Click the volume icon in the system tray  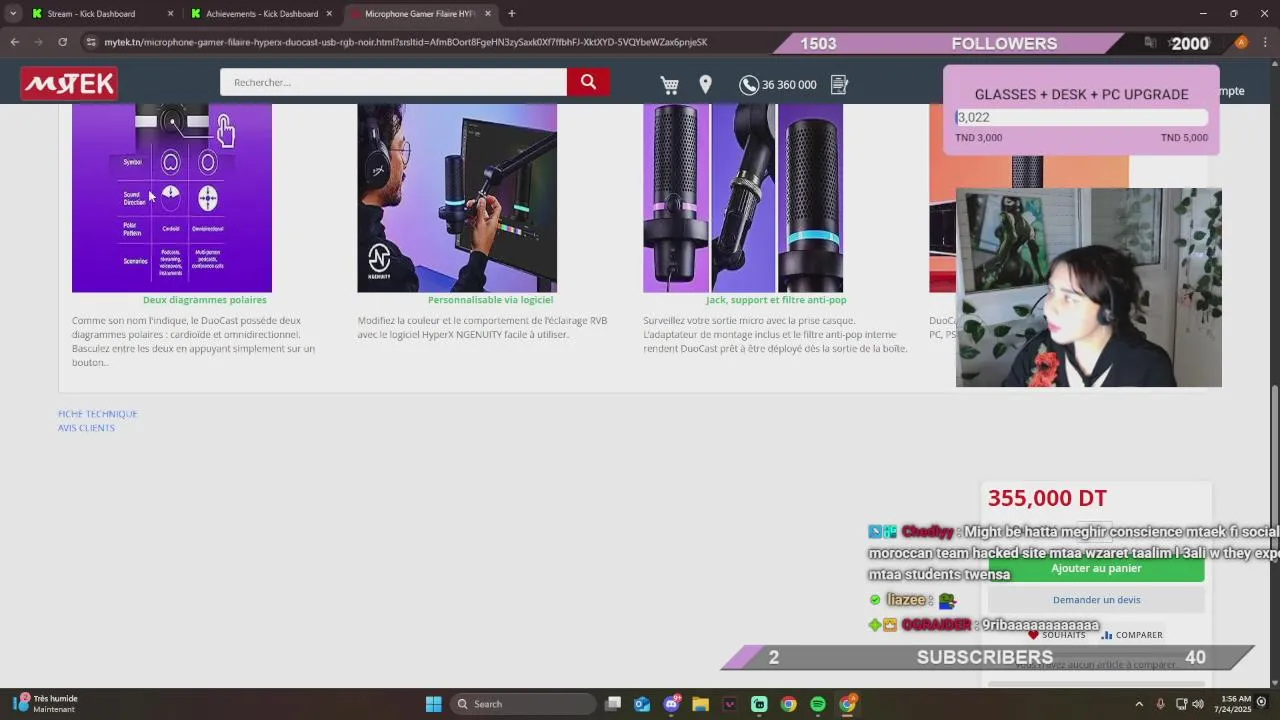click(1198, 704)
